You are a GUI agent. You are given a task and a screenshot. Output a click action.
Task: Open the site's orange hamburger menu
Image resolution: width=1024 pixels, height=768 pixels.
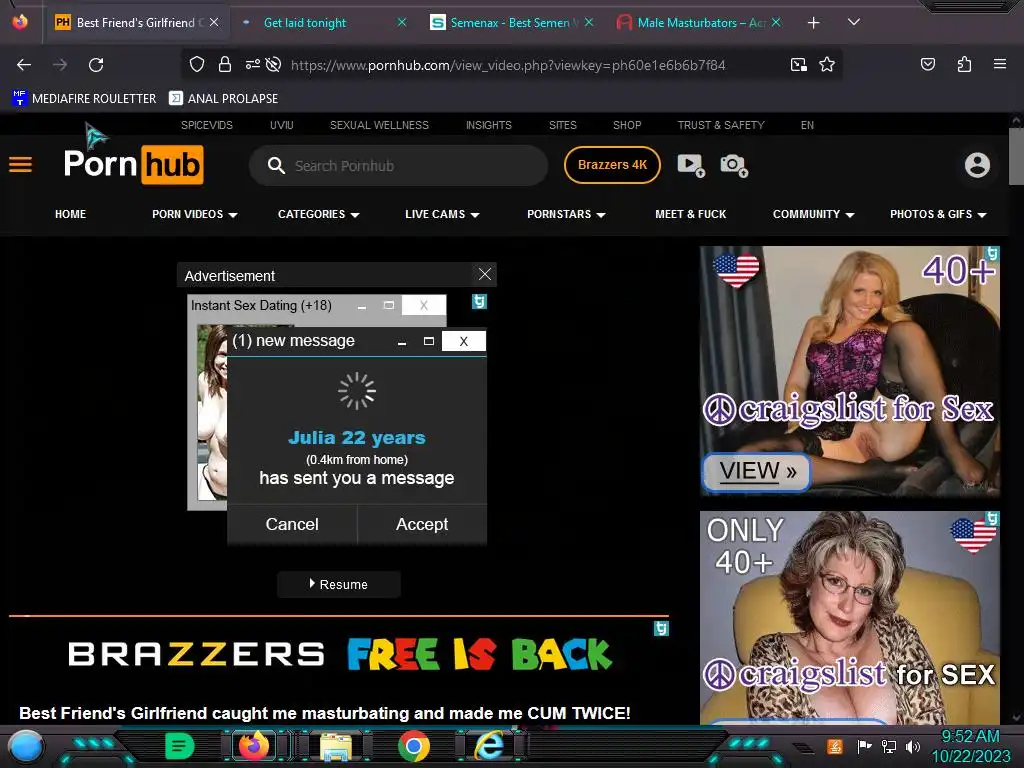(x=20, y=165)
